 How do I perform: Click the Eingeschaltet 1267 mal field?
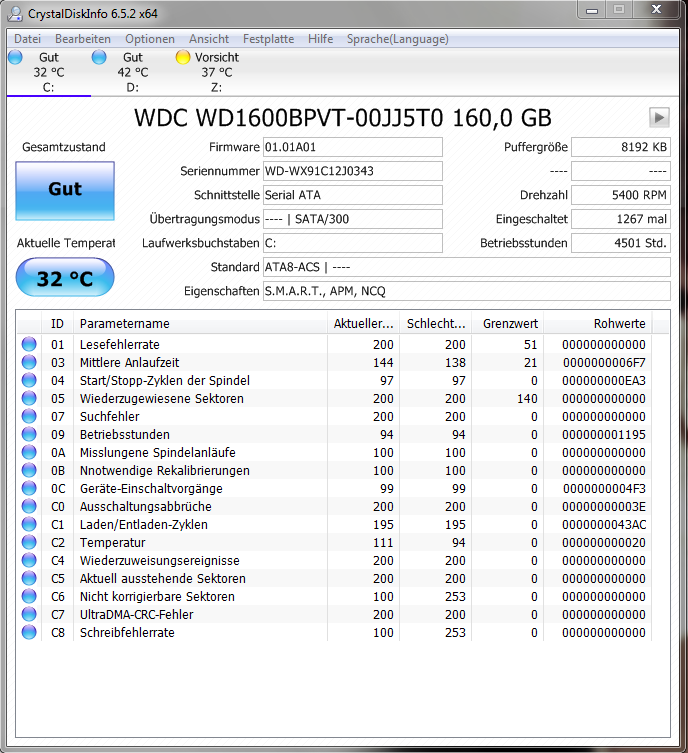(x=621, y=219)
